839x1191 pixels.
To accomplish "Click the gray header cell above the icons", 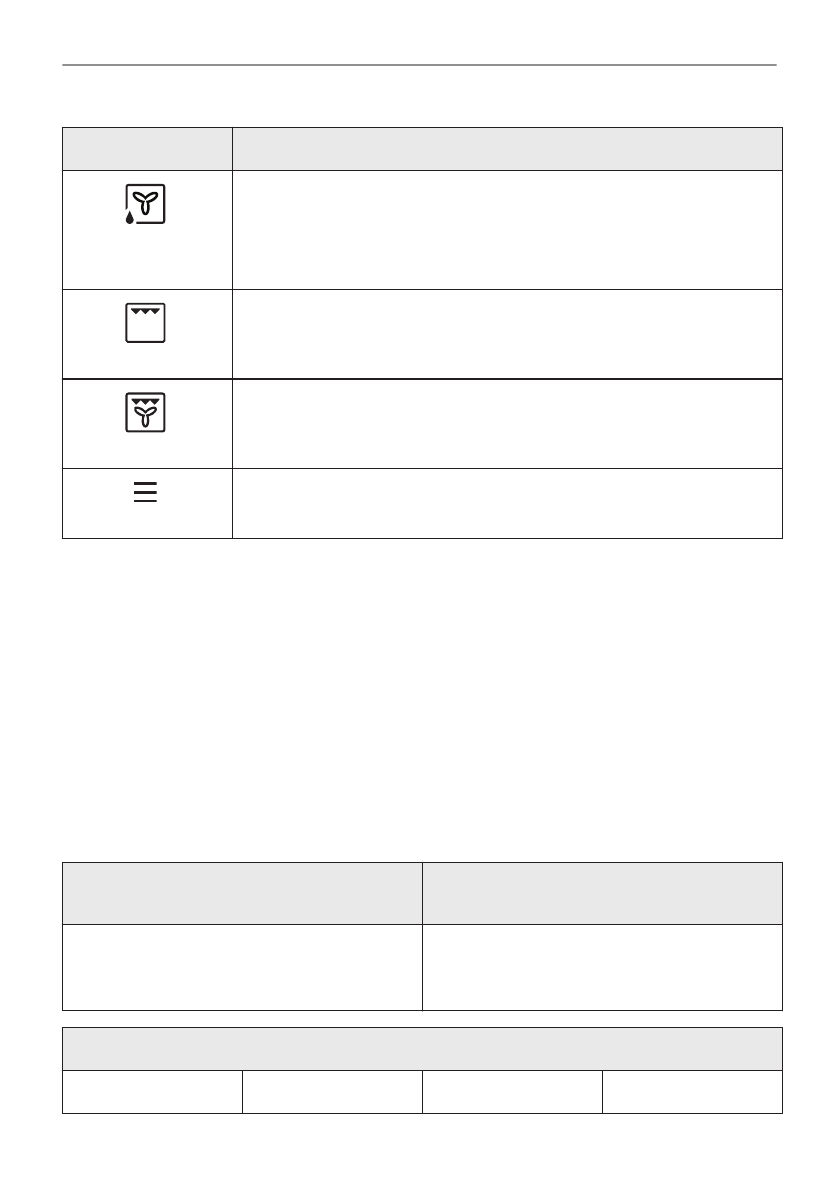I will [x=147, y=149].
